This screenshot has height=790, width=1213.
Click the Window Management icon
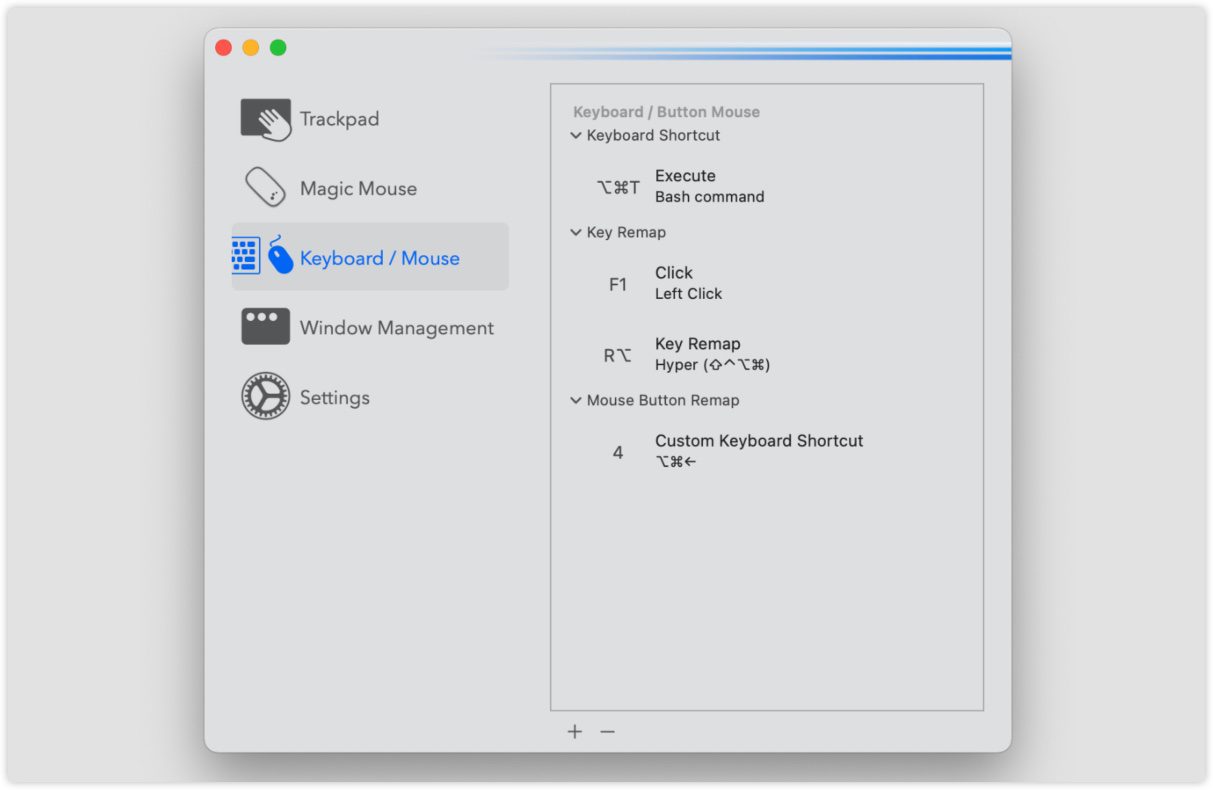265,327
